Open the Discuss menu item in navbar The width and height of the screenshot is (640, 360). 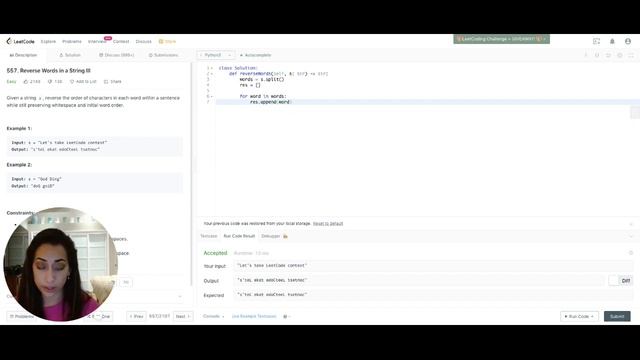[143, 42]
